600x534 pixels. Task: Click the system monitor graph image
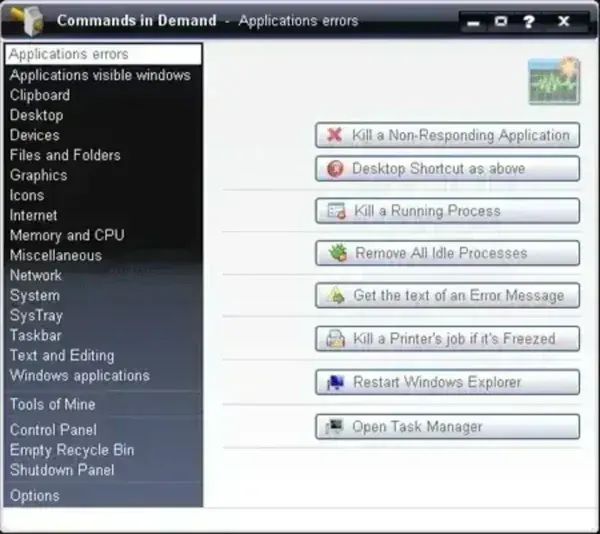click(x=554, y=81)
